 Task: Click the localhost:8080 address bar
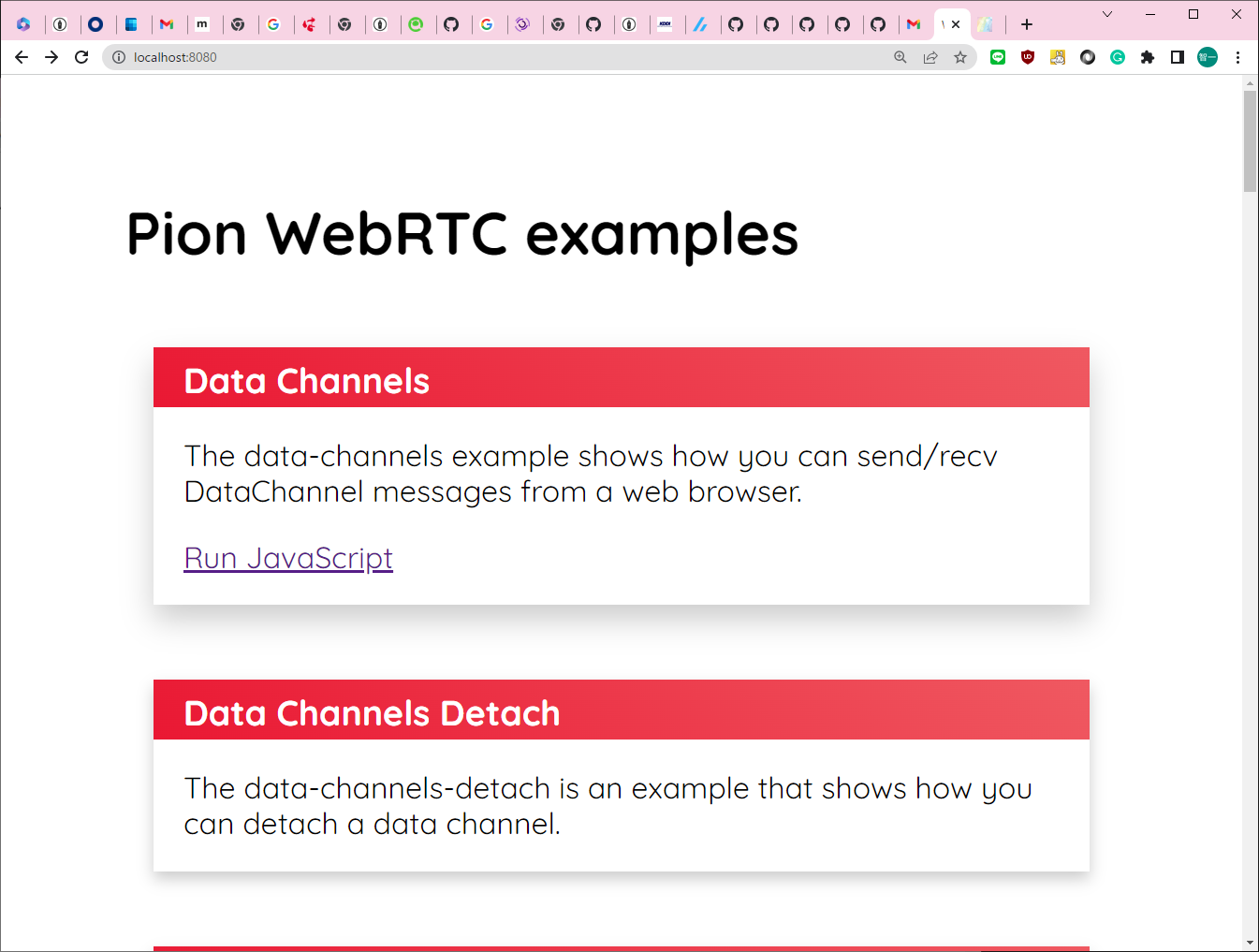(468, 57)
